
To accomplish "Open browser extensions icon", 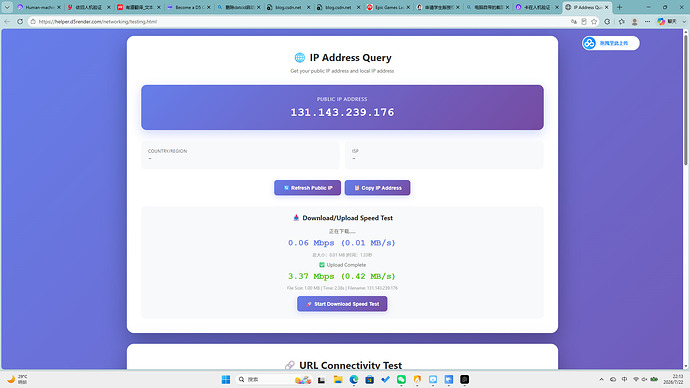I will pyautogui.click(x=607, y=21).
